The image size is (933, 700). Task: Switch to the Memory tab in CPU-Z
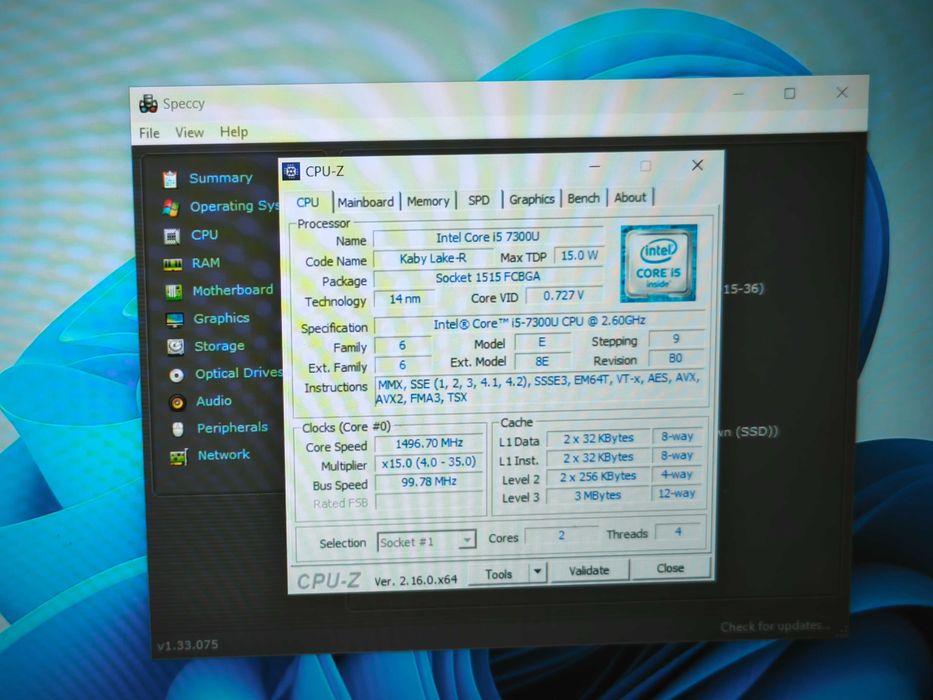point(428,201)
